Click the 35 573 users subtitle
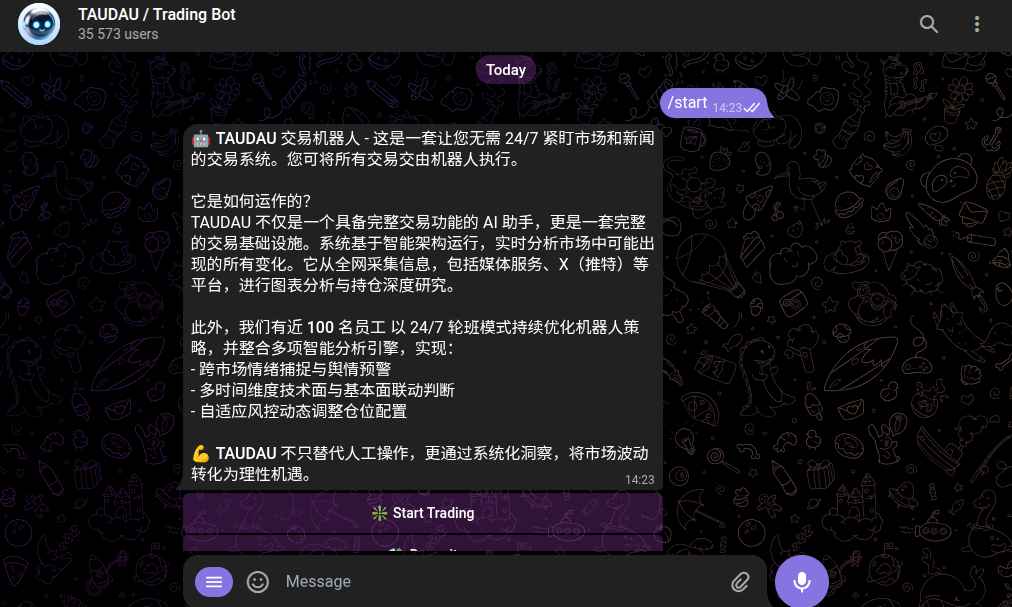 point(118,34)
